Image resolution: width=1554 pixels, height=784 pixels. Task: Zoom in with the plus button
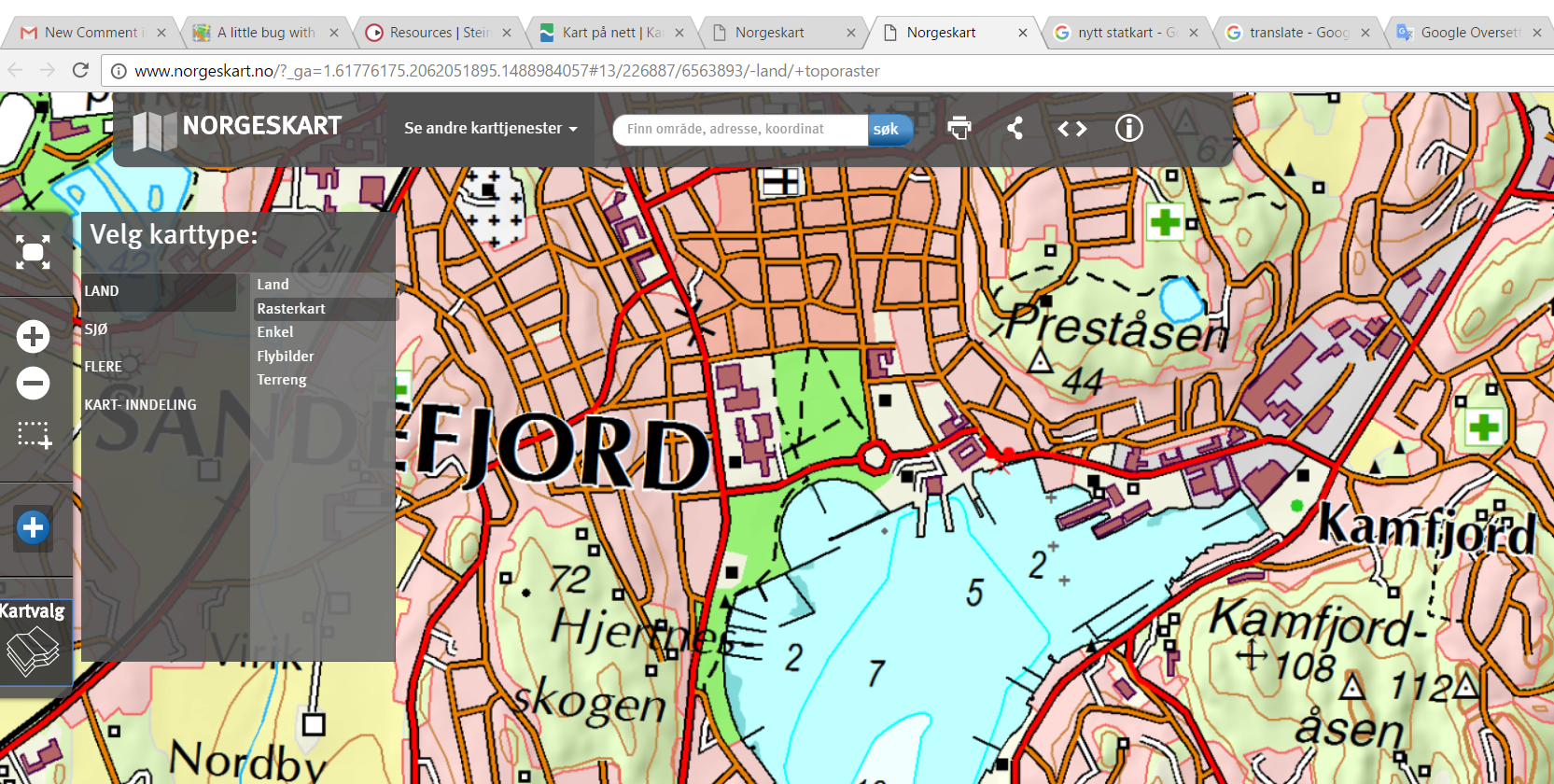(x=33, y=336)
